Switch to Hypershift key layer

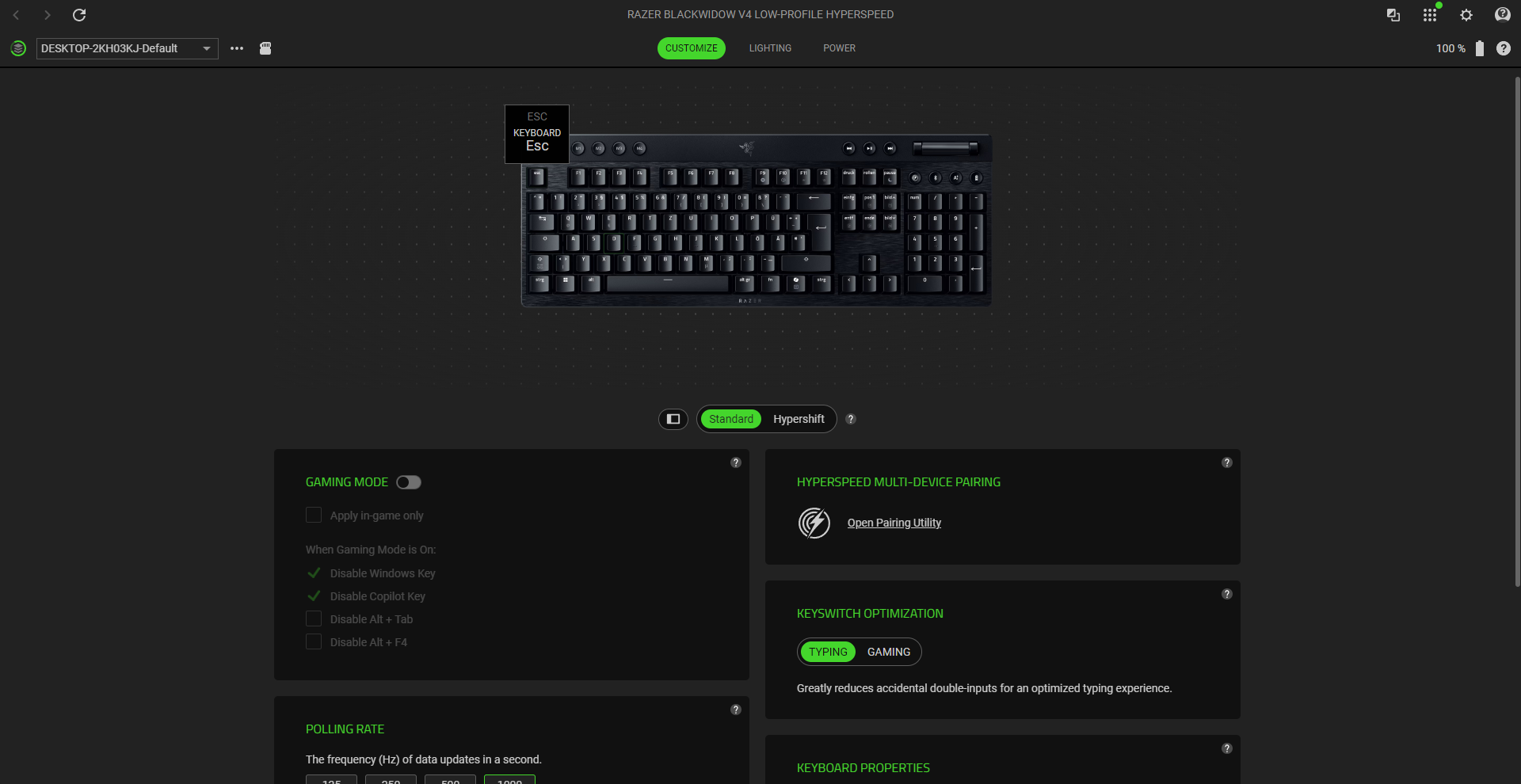(x=799, y=419)
